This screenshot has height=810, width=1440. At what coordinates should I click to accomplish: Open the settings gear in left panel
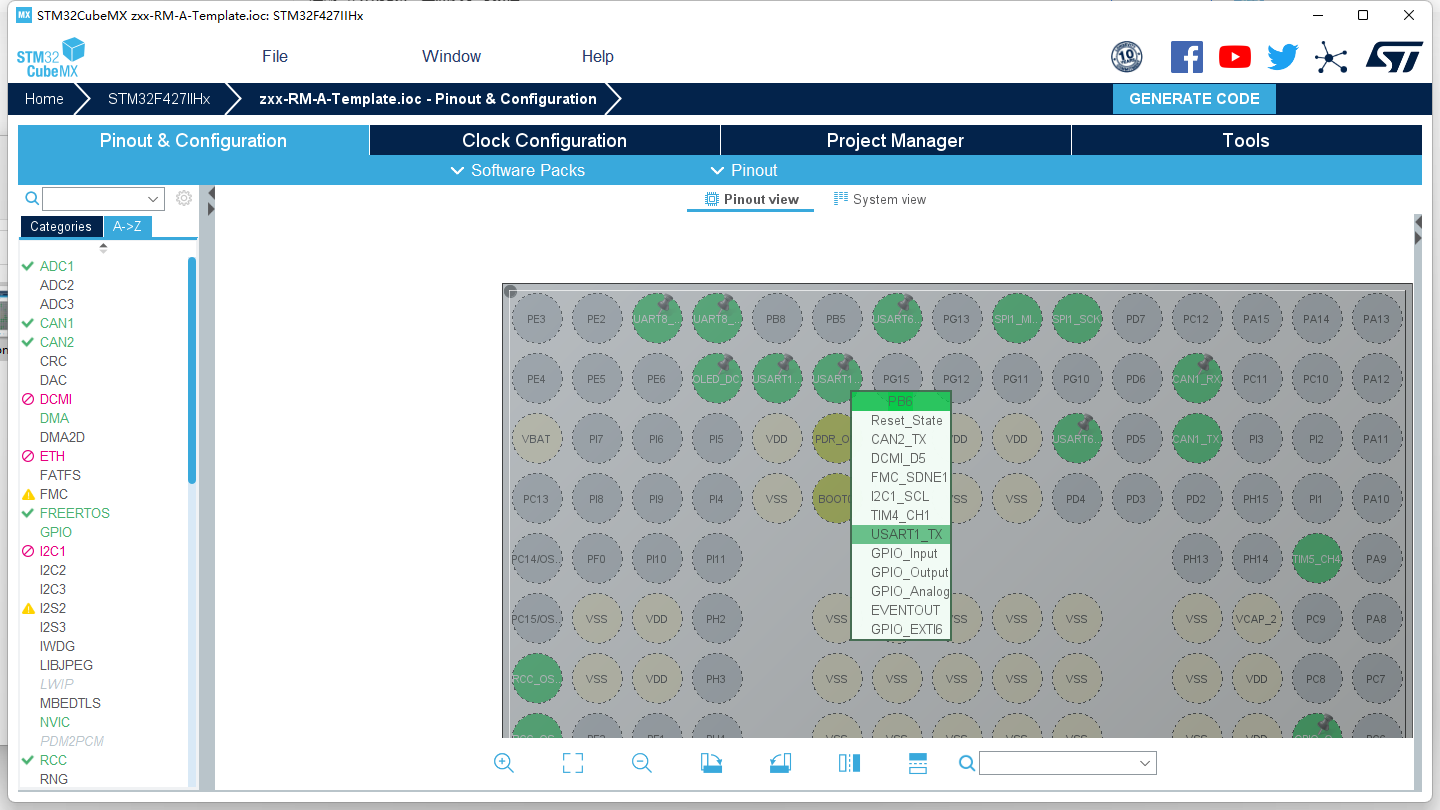(184, 198)
